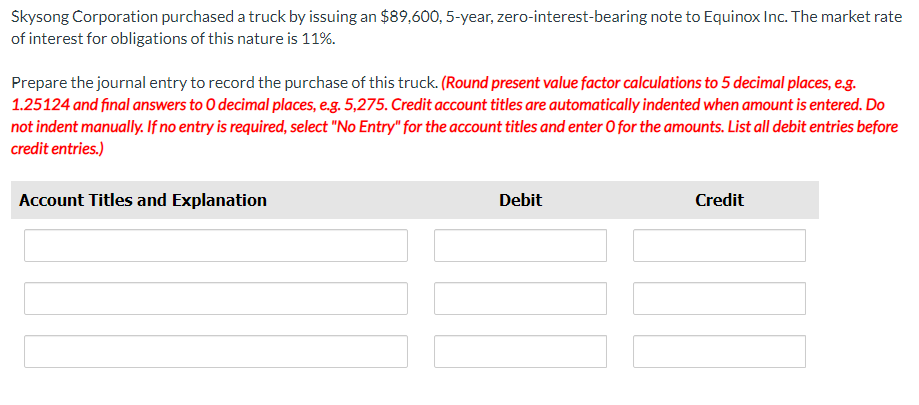919x405 pixels.
Task: Click the Credit column header
Action: point(719,200)
